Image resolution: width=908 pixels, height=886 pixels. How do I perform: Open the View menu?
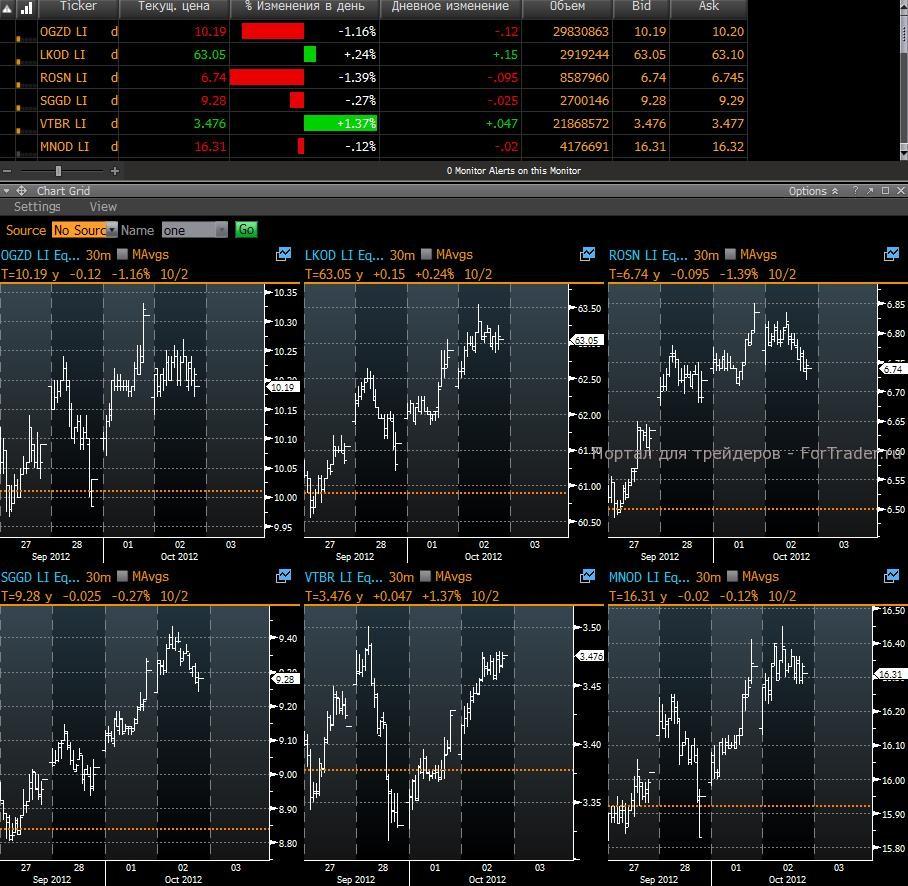(x=103, y=207)
